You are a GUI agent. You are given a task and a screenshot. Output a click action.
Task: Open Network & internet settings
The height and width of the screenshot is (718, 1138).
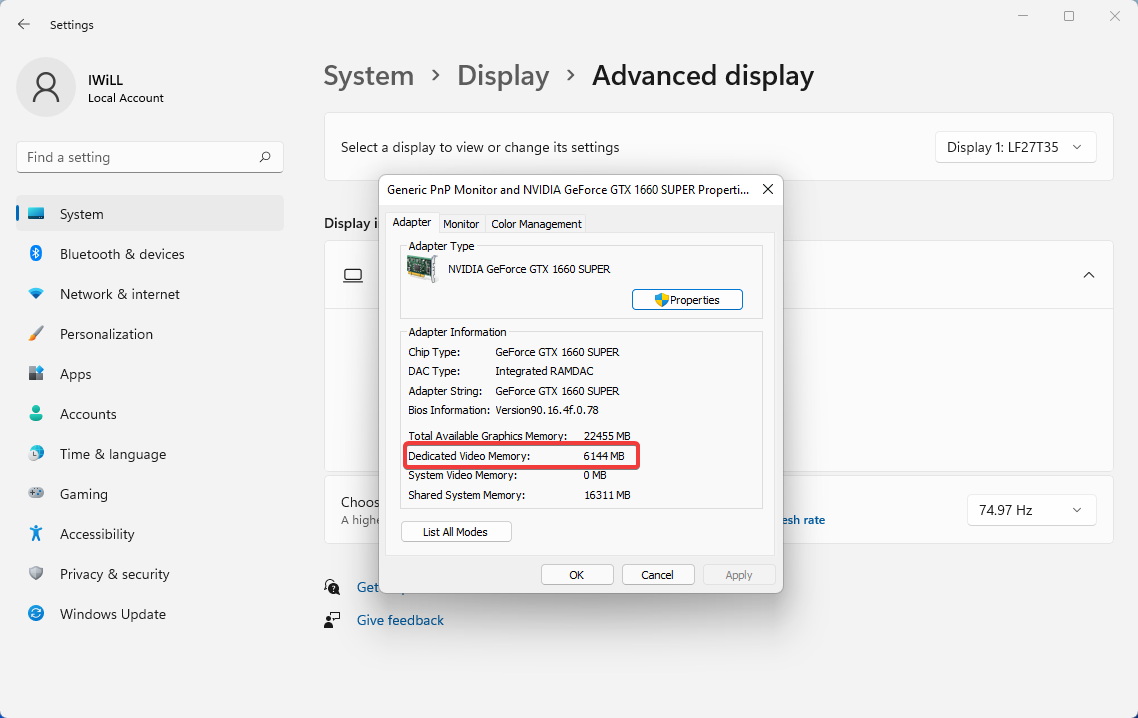click(x=117, y=294)
